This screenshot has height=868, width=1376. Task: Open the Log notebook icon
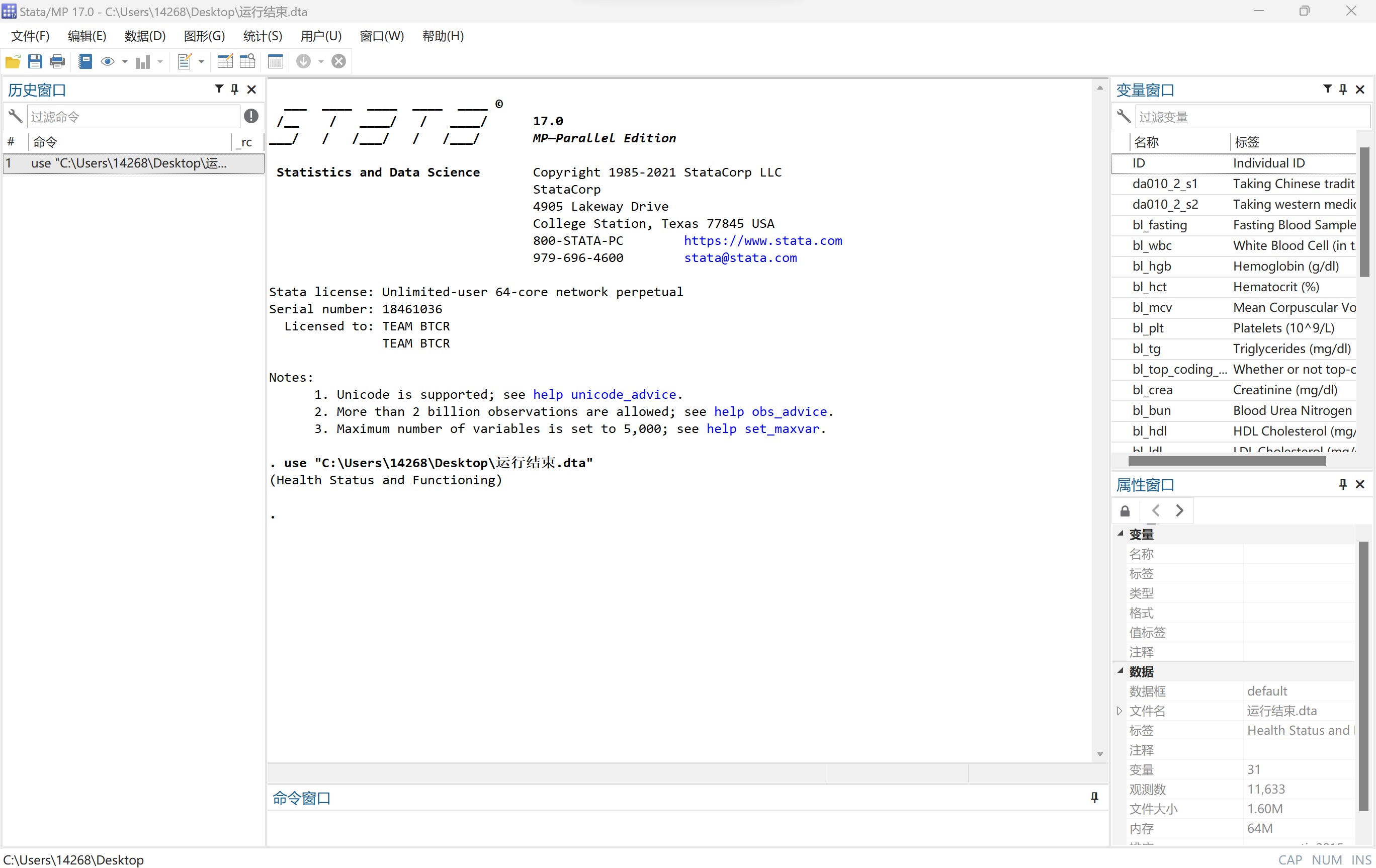coord(85,61)
